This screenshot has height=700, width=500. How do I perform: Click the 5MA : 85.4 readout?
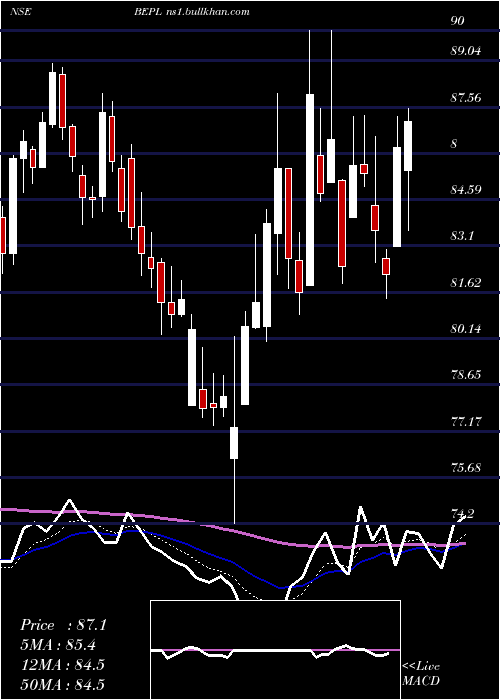click(58, 645)
